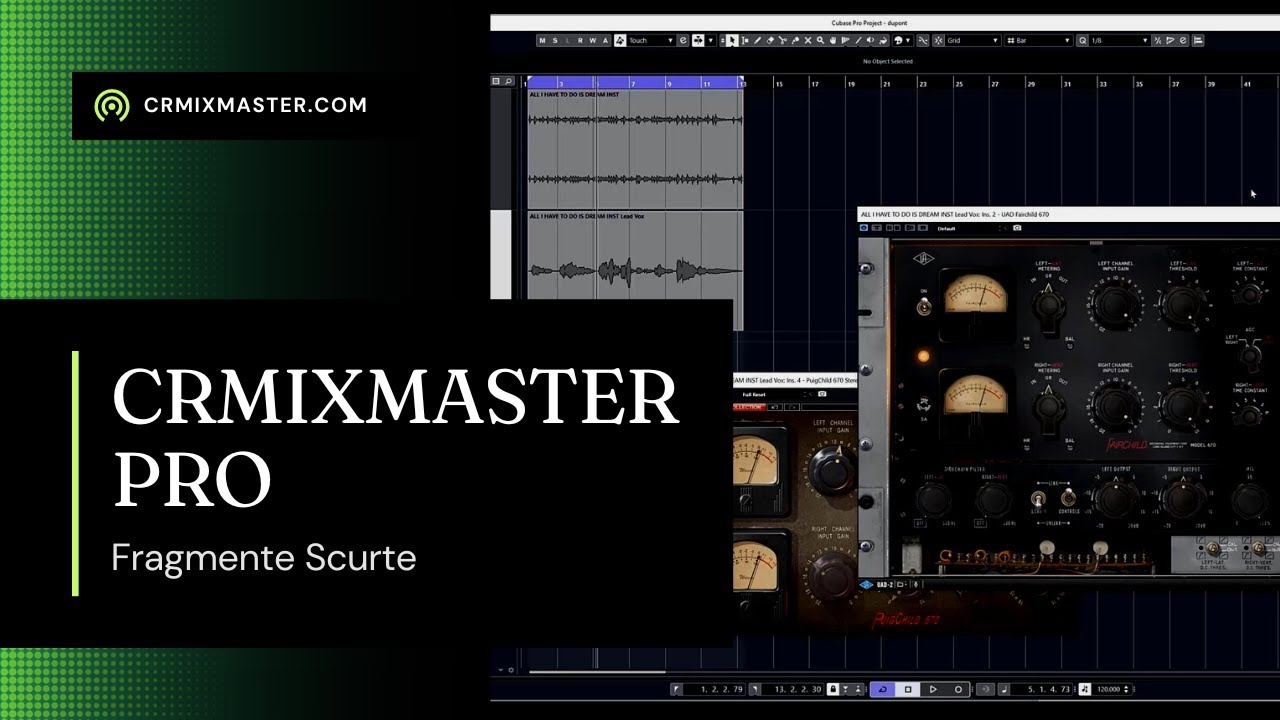
Task: Click the left locator icon in transport
Action: [677, 689]
